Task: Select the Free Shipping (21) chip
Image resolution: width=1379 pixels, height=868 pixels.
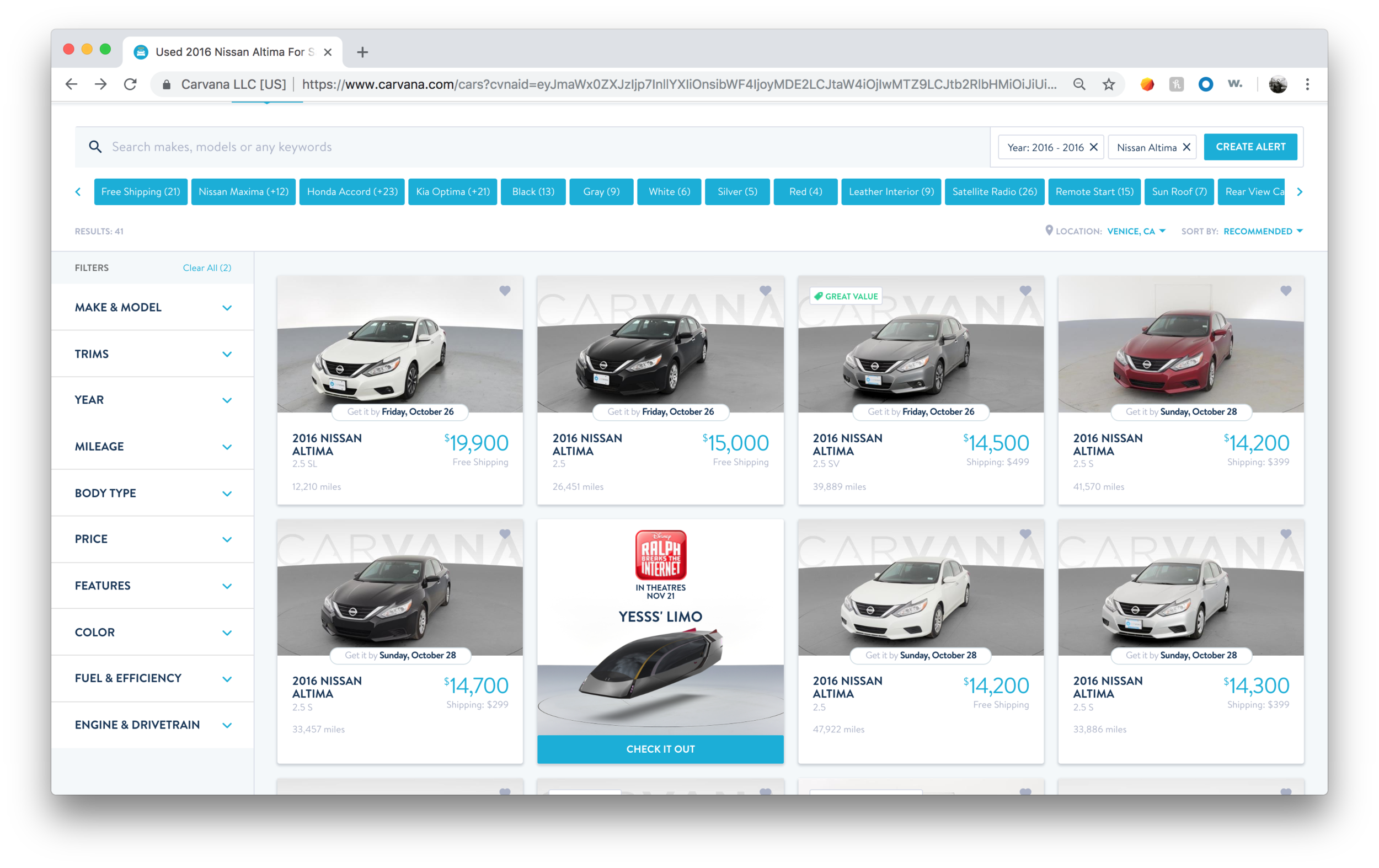Action: click(141, 192)
